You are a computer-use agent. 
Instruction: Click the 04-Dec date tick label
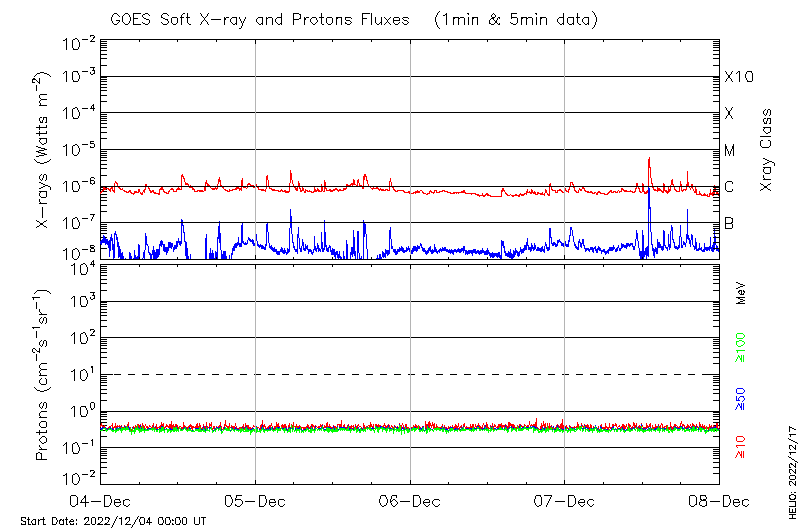(x=100, y=501)
